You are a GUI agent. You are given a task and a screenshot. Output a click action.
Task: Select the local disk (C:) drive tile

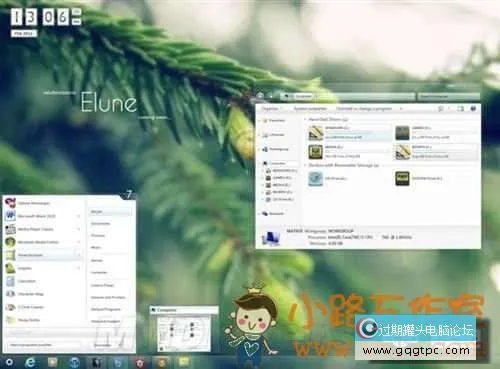click(x=348, y=132)
